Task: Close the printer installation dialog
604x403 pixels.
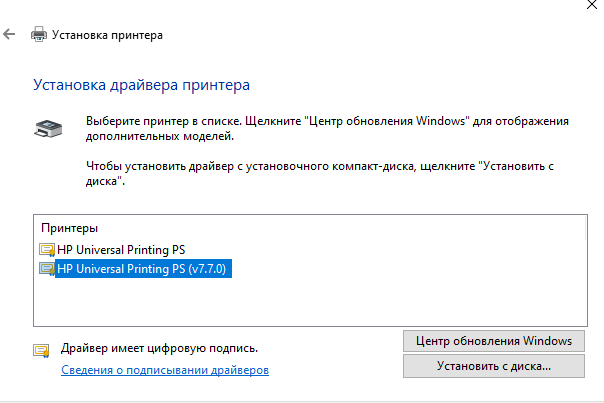Action: click(x=591, y=3)
